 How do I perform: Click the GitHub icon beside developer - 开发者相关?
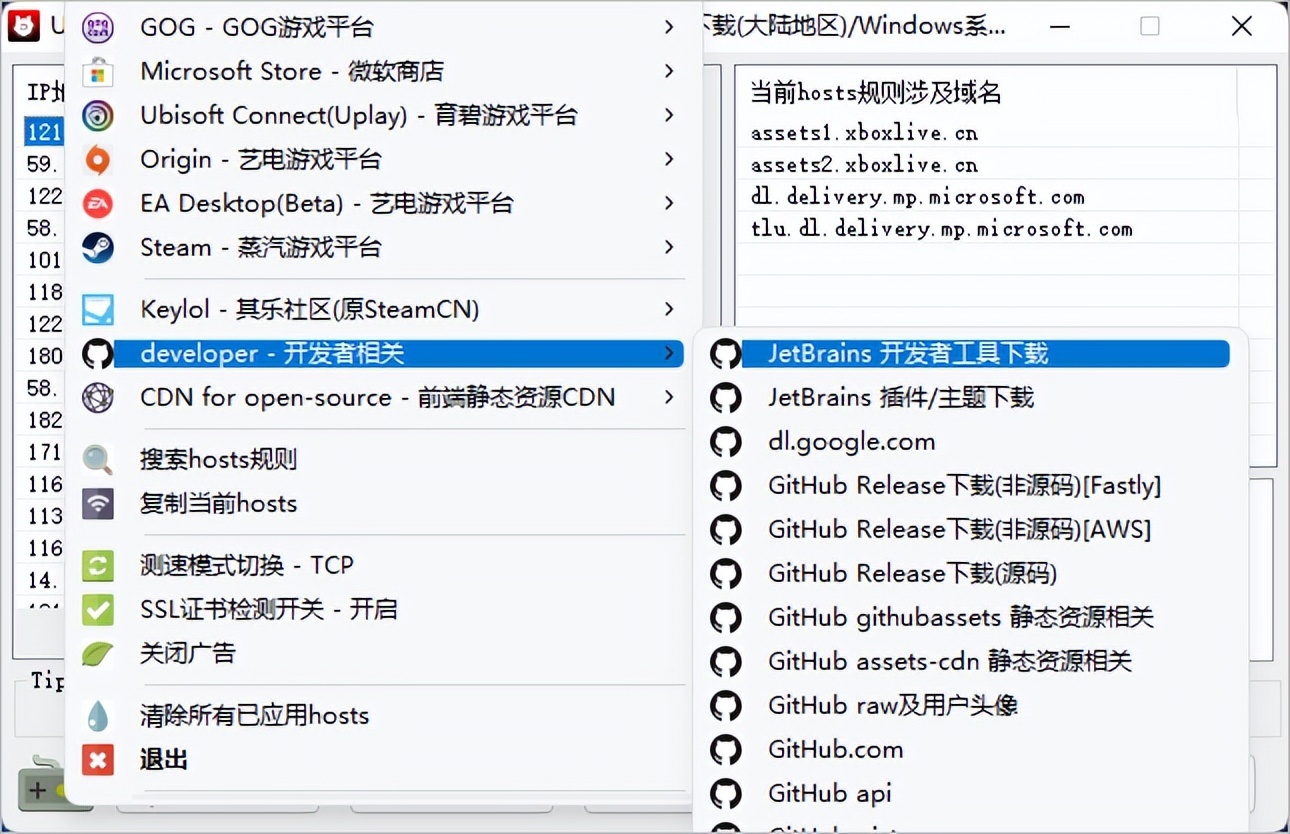[97, 354]
